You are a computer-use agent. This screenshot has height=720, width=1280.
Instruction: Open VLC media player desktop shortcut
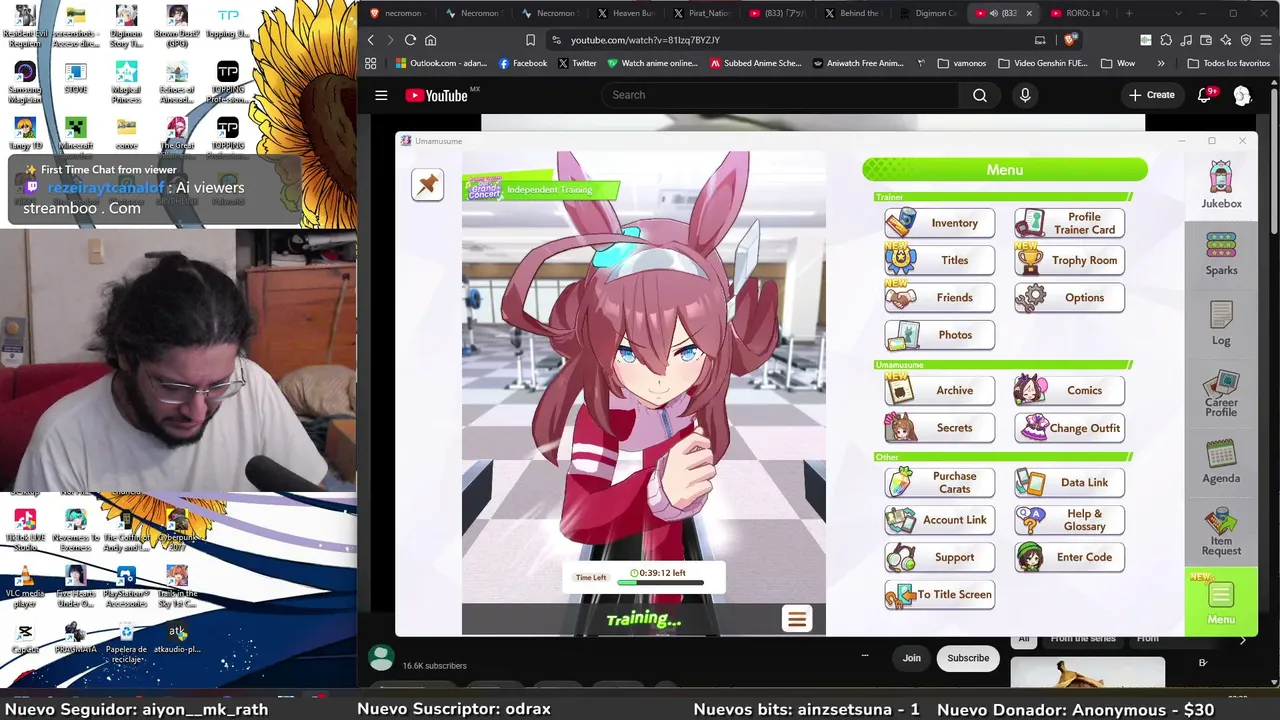click(25, 587)
